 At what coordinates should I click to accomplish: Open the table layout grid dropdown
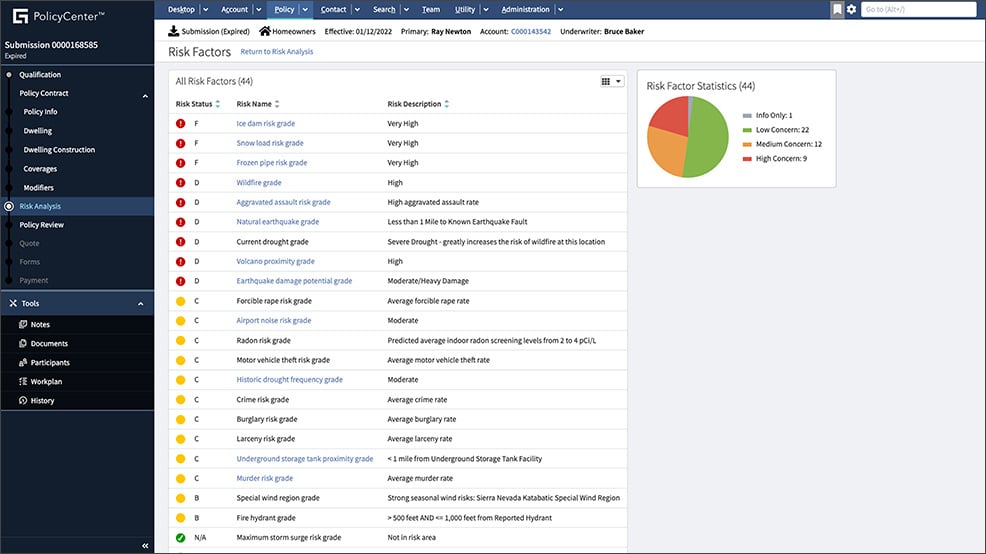click(x=611, y=81)
